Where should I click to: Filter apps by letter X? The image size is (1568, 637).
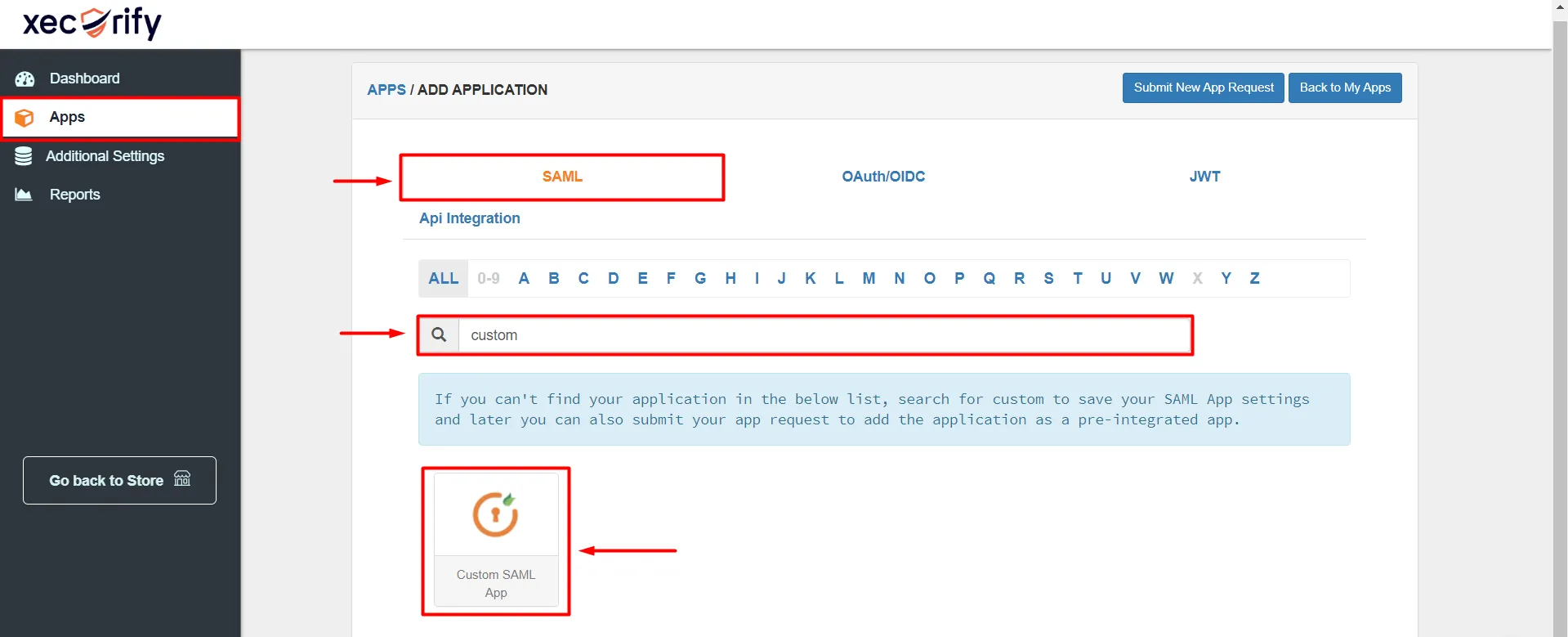1198,278
